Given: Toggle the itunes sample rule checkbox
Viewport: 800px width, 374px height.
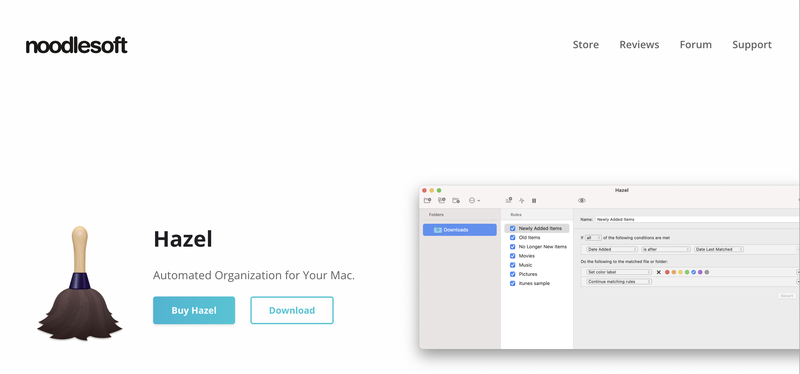Looking at the screenshot, I should 513,284.
